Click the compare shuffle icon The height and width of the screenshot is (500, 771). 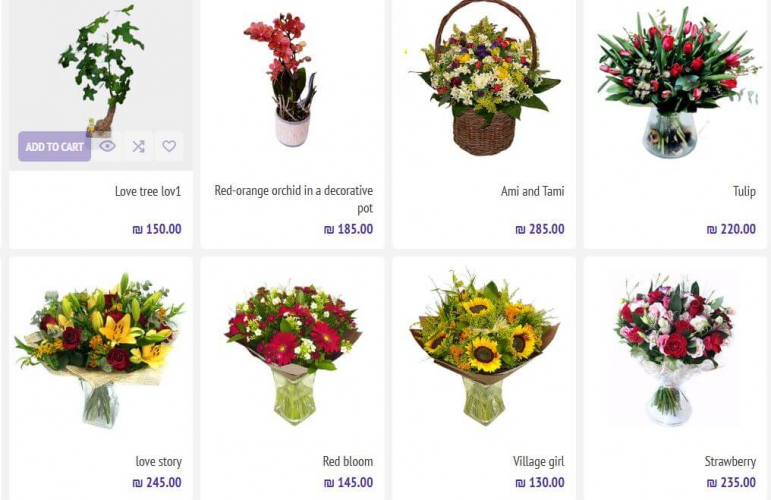[138, 146]
